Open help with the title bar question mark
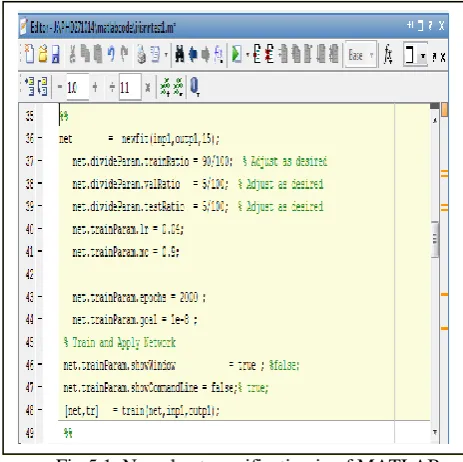The image size is (463, 462). pos(430,26)
